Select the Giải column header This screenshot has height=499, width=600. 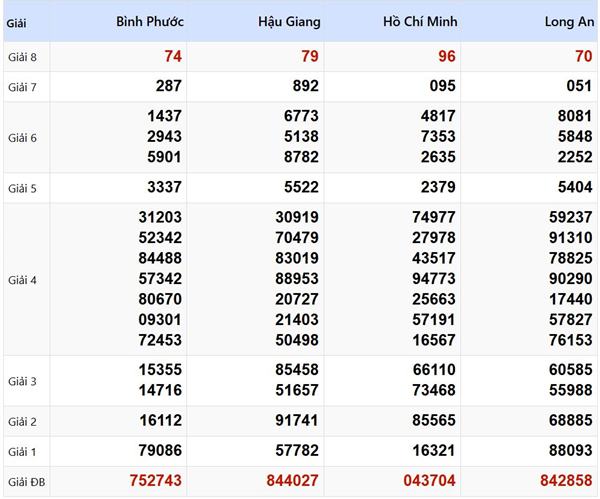click(16, 23)
